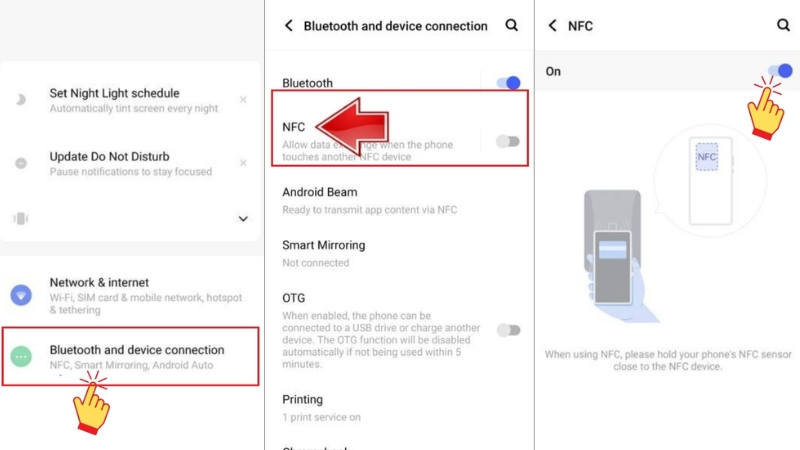800x450 pixels.
Task: Dismiss the Set Night Light schedule suggestion
Action: 243,99
